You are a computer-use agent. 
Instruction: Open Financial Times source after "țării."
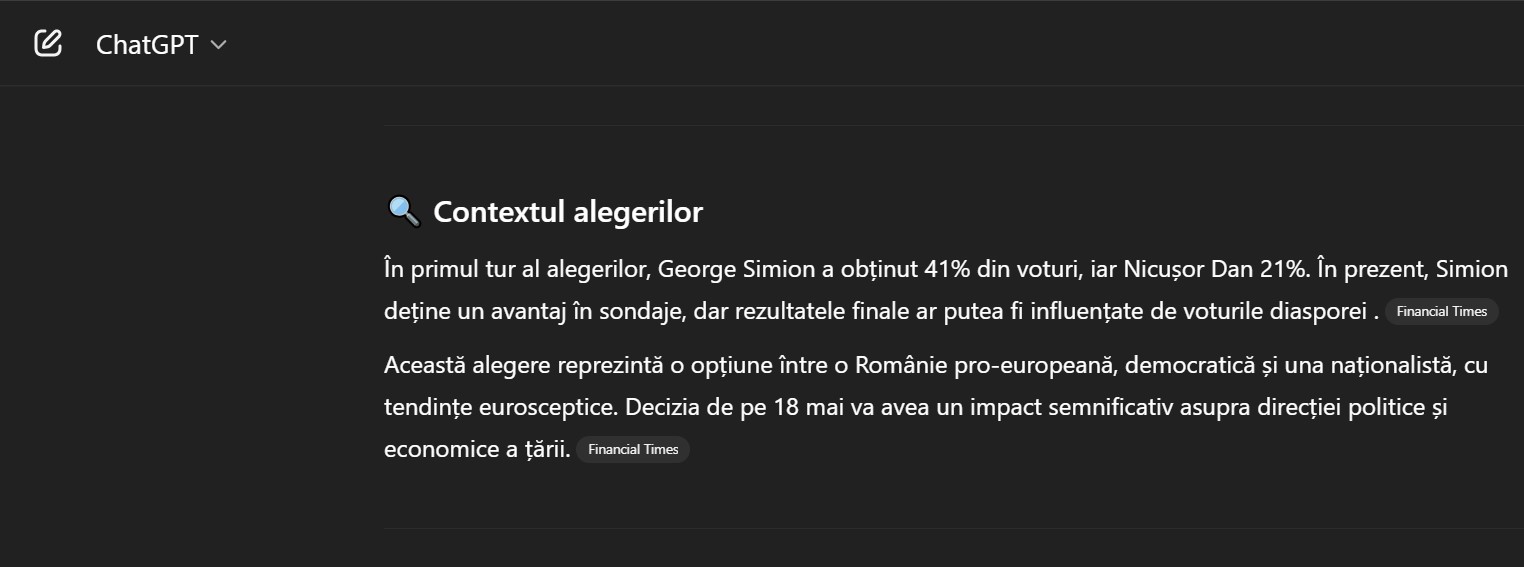coord(633,449)
